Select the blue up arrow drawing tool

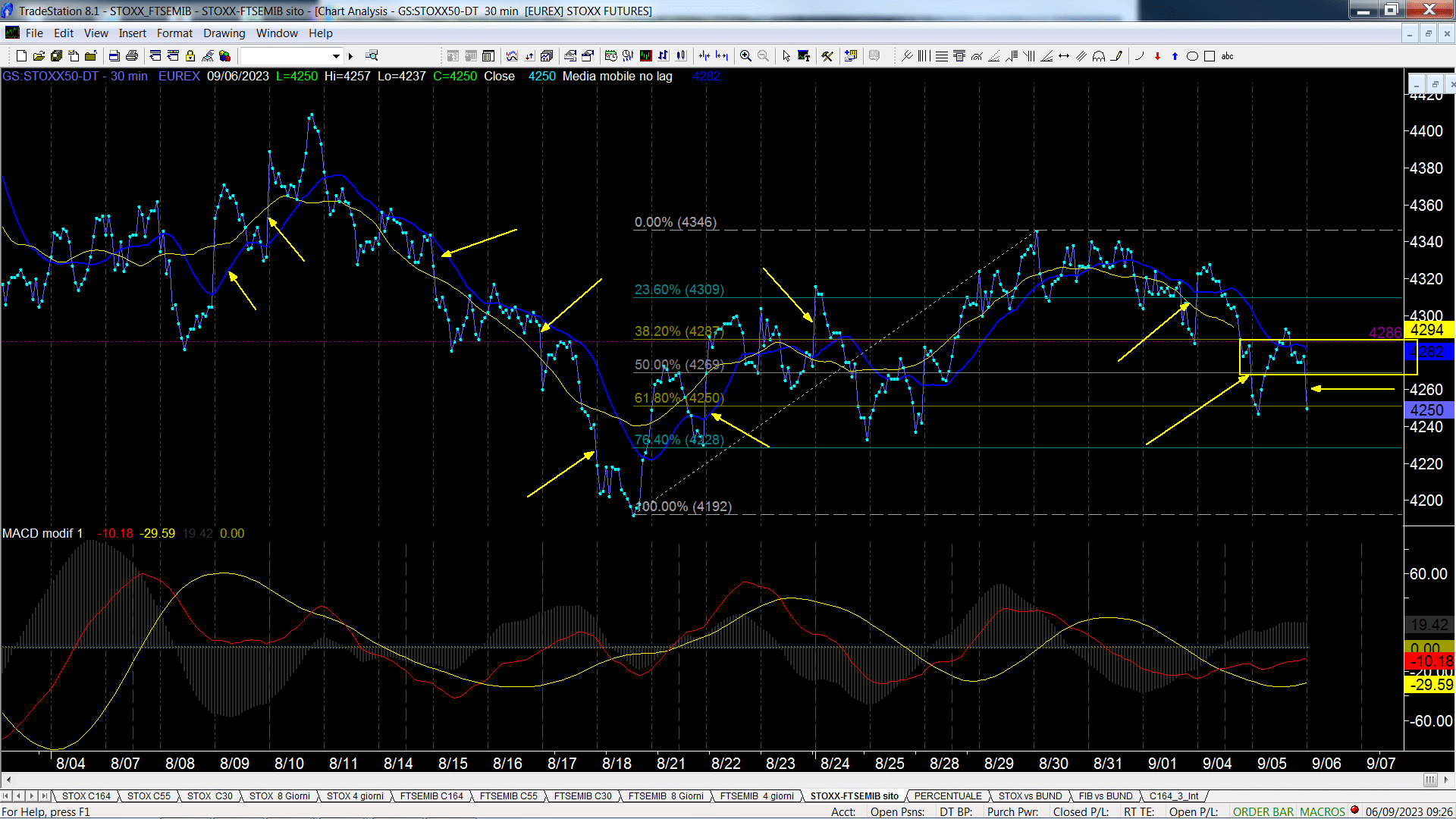click(x=1175, y=56)
